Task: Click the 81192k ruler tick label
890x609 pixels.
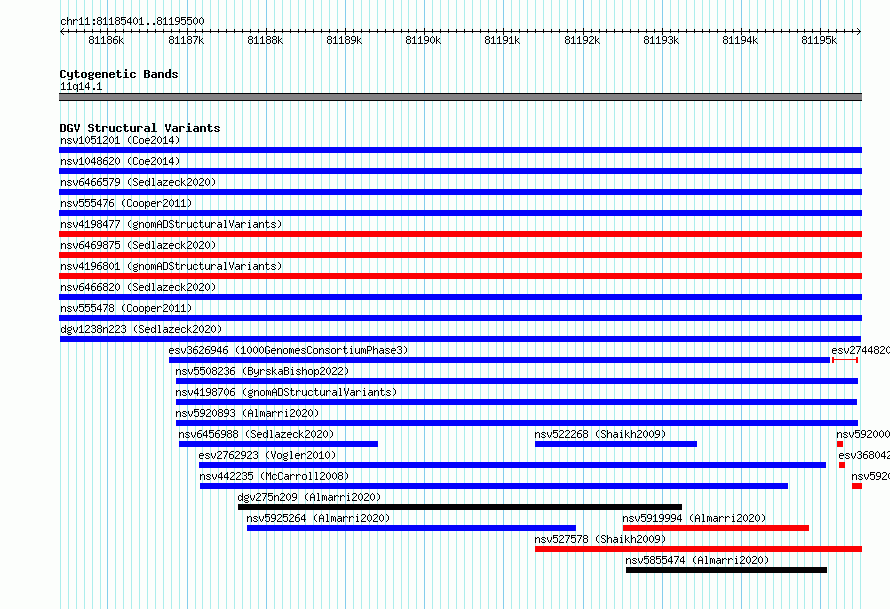Action: tap(582, 40)
